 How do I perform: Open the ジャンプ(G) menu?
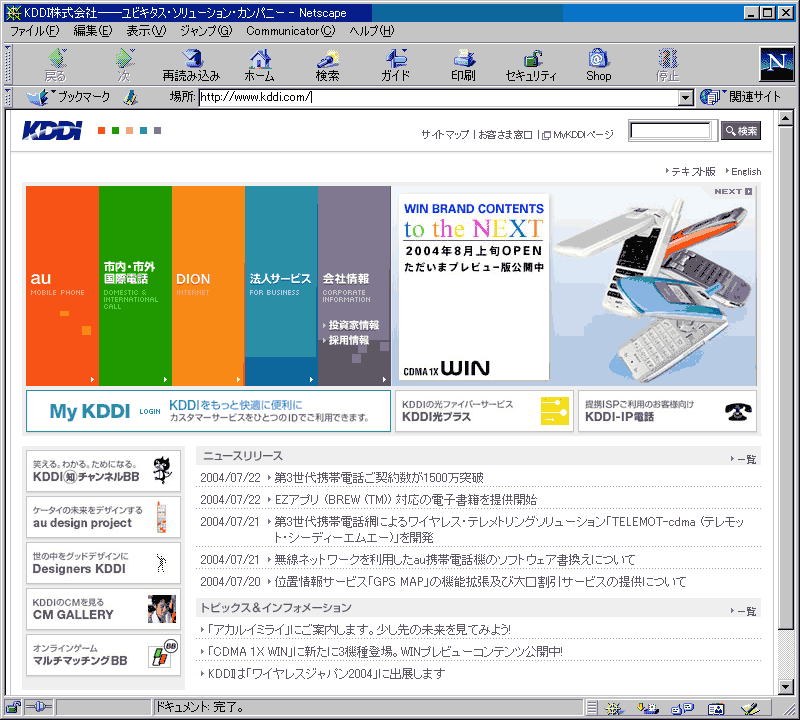point(206,31)
